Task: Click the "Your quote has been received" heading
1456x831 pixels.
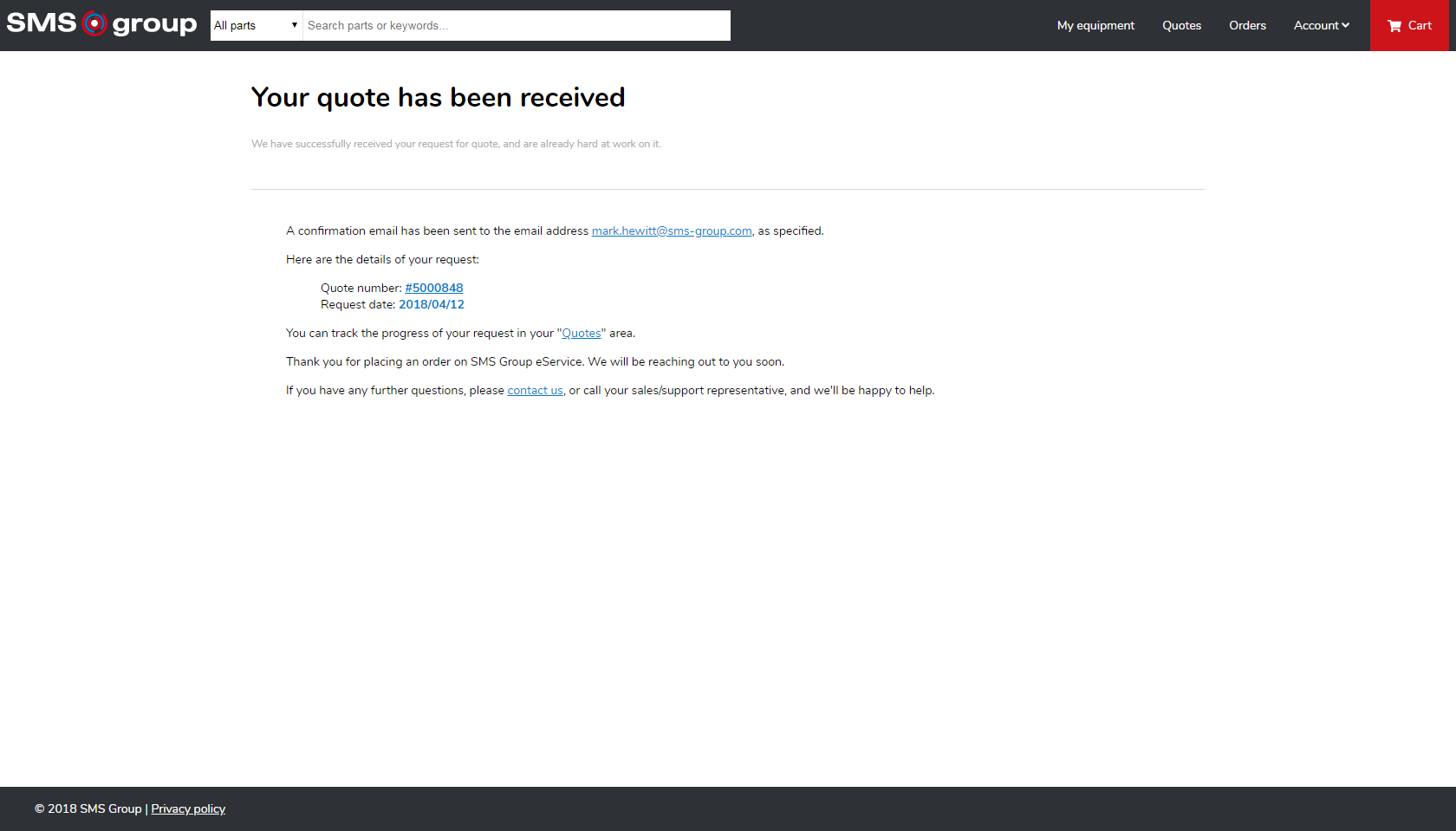Action: (x=438, y=97)
